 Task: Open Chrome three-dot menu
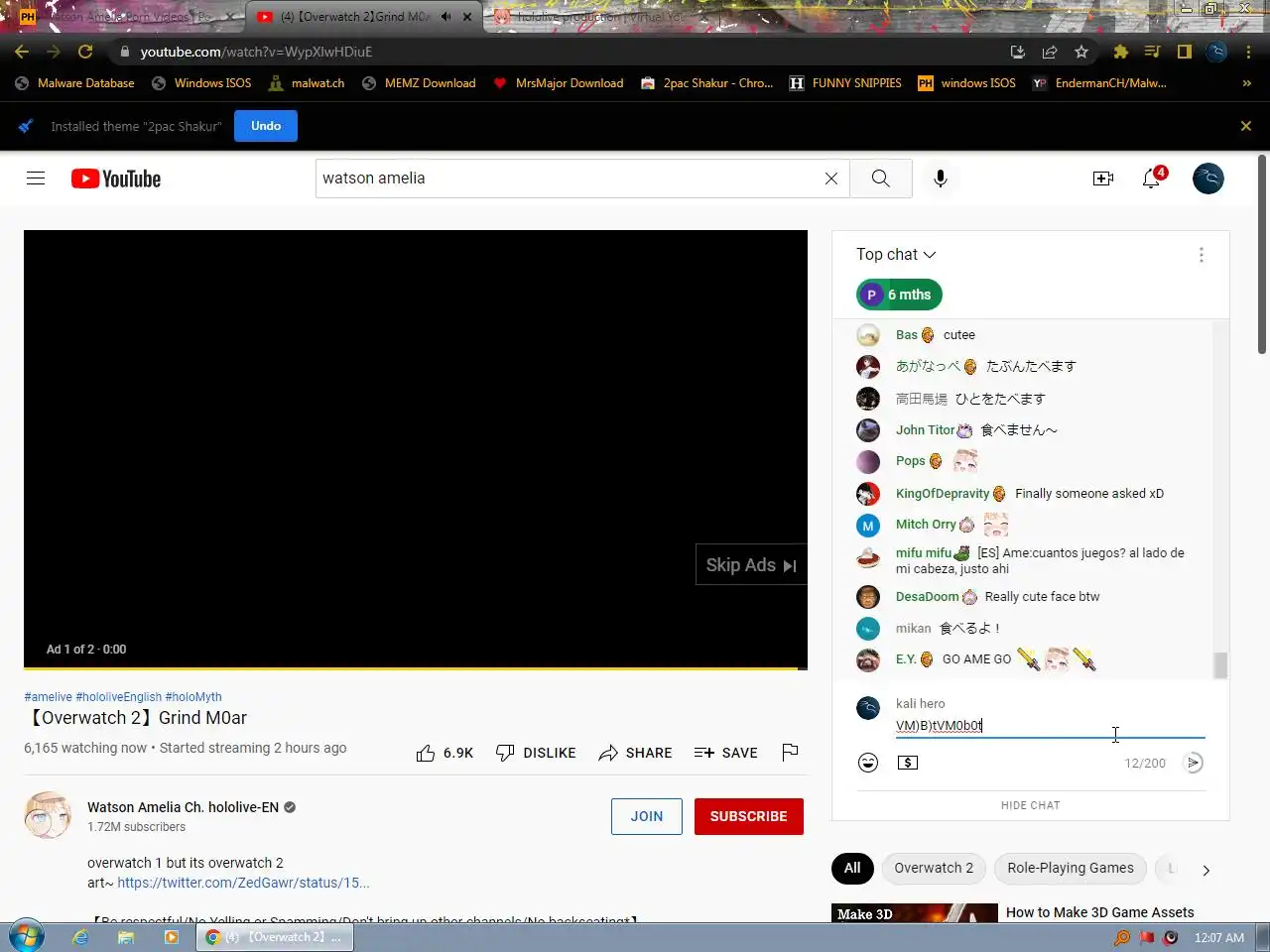(x=1248, y=52)
